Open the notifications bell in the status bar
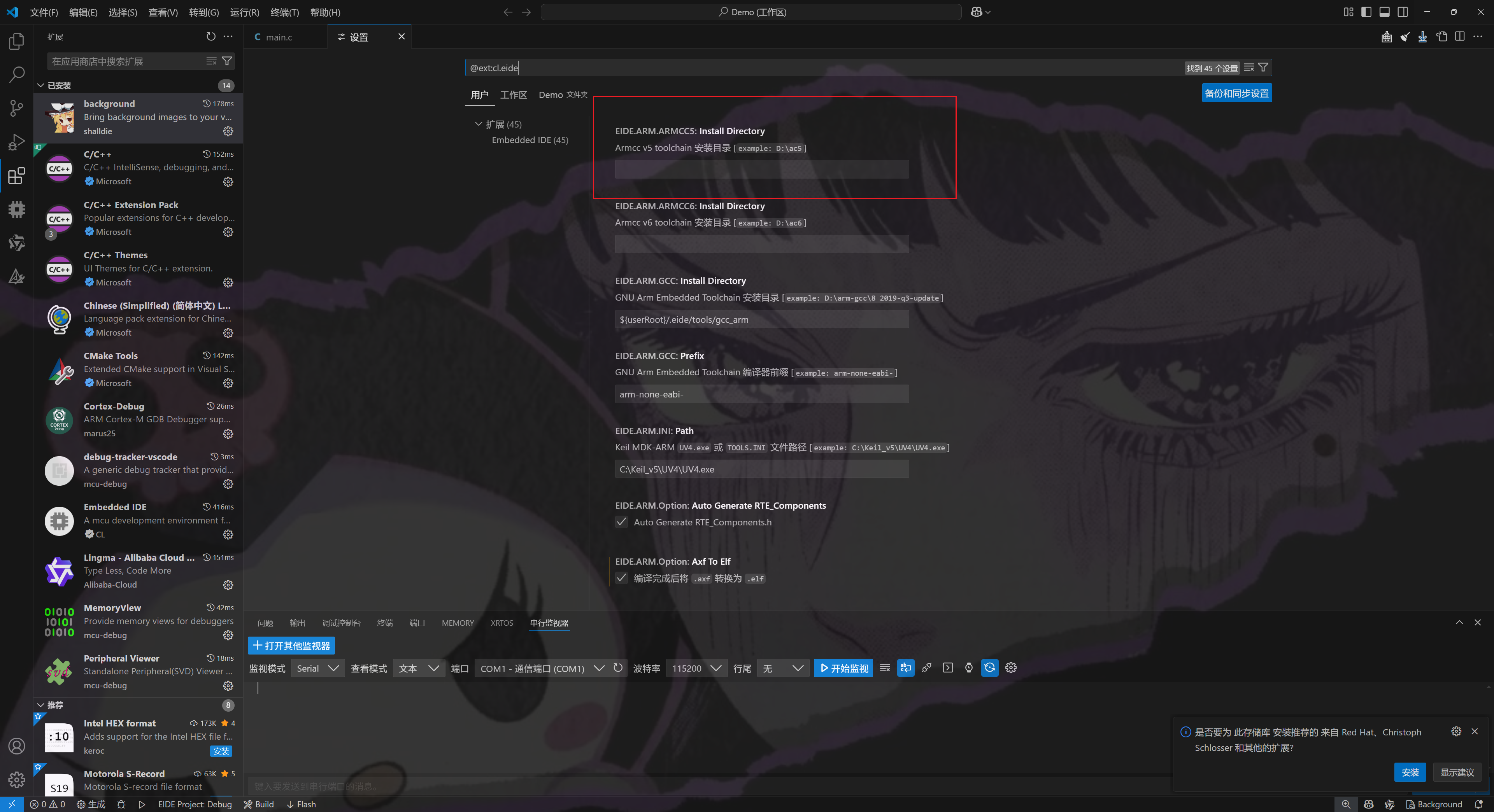Viewport: 1494px width, 812px height. pos(1478,805)
